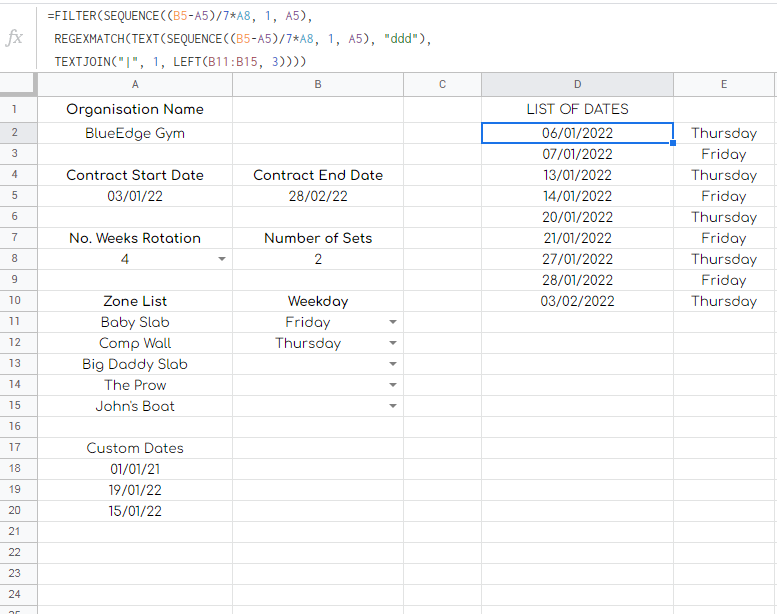Open the weekday dropdown beside Big Daddy Slab

click(x=393, y=364)
